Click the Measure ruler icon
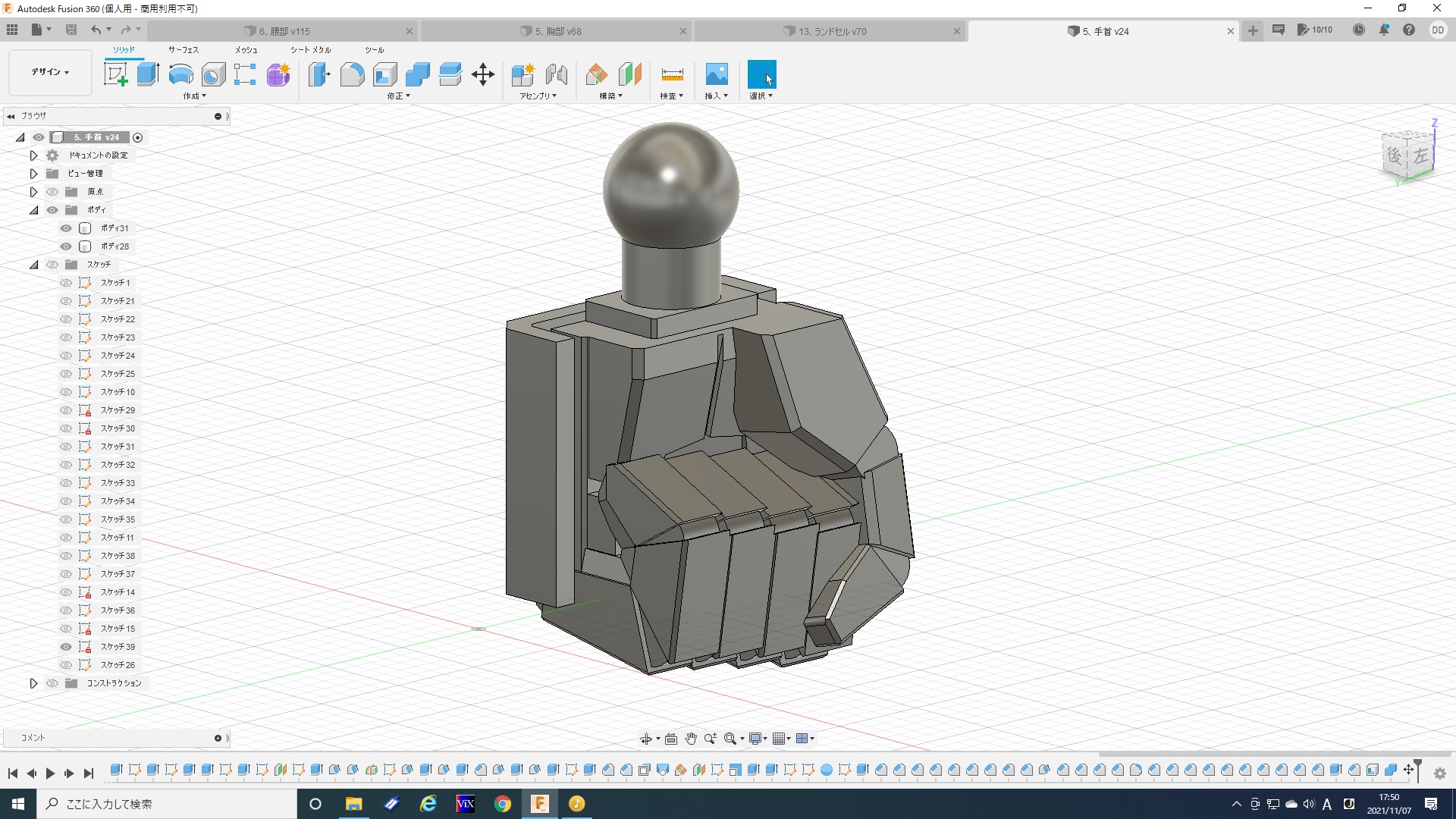Screen dimensions: 1456x819 tap(672, 74)
